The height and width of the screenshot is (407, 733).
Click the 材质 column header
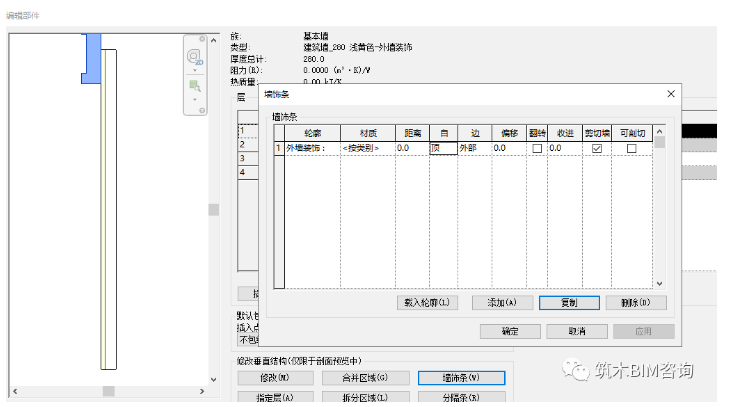[x=368, y=134]
